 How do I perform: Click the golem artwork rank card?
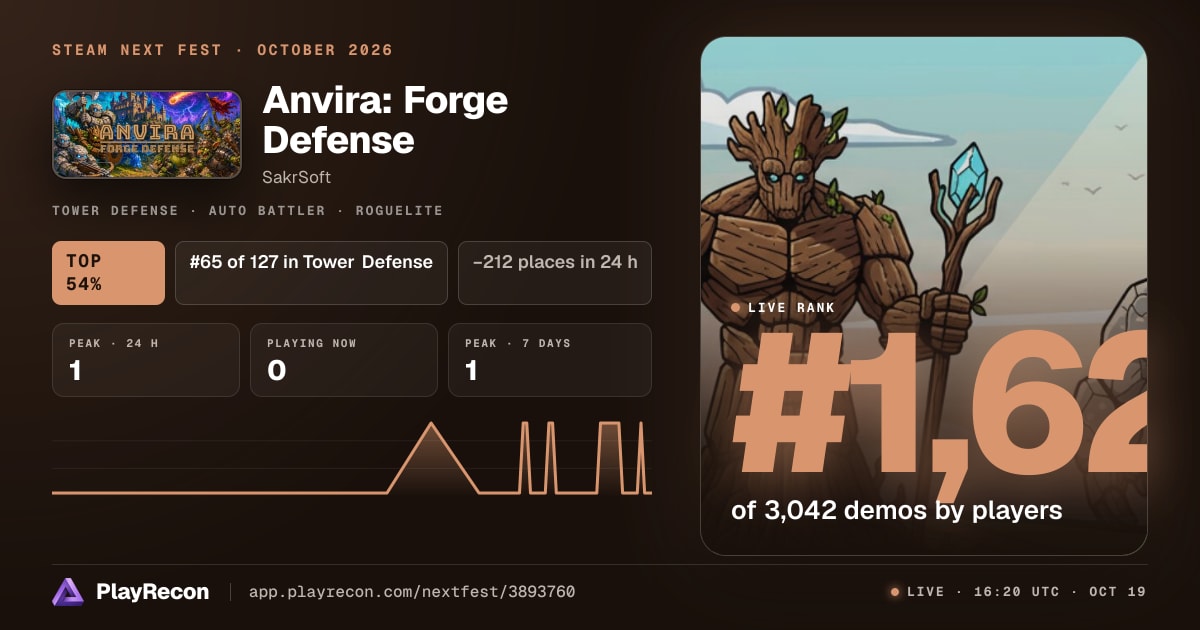click(x=923, y=296)
